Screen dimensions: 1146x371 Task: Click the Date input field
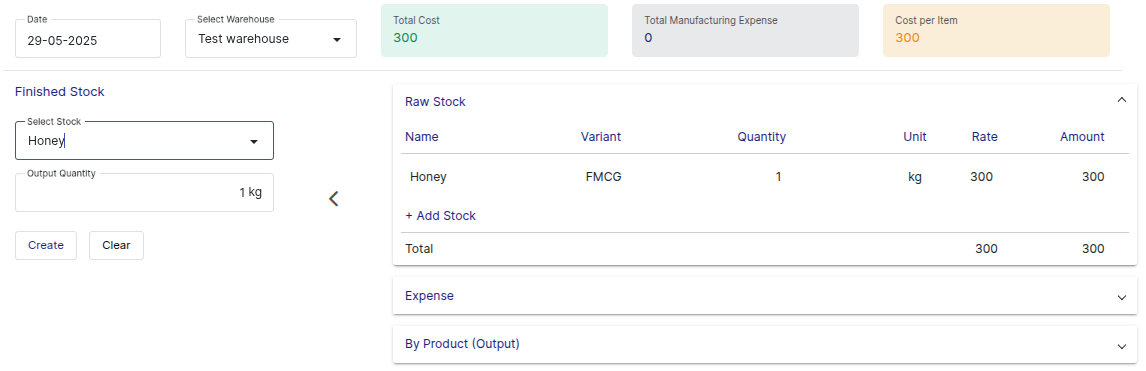(88, 39)
